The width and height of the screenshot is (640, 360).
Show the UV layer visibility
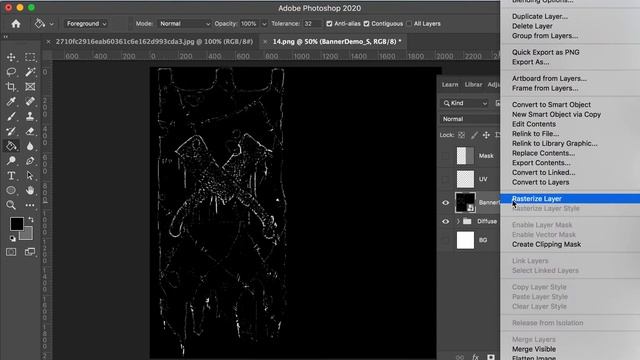[445, 179]
